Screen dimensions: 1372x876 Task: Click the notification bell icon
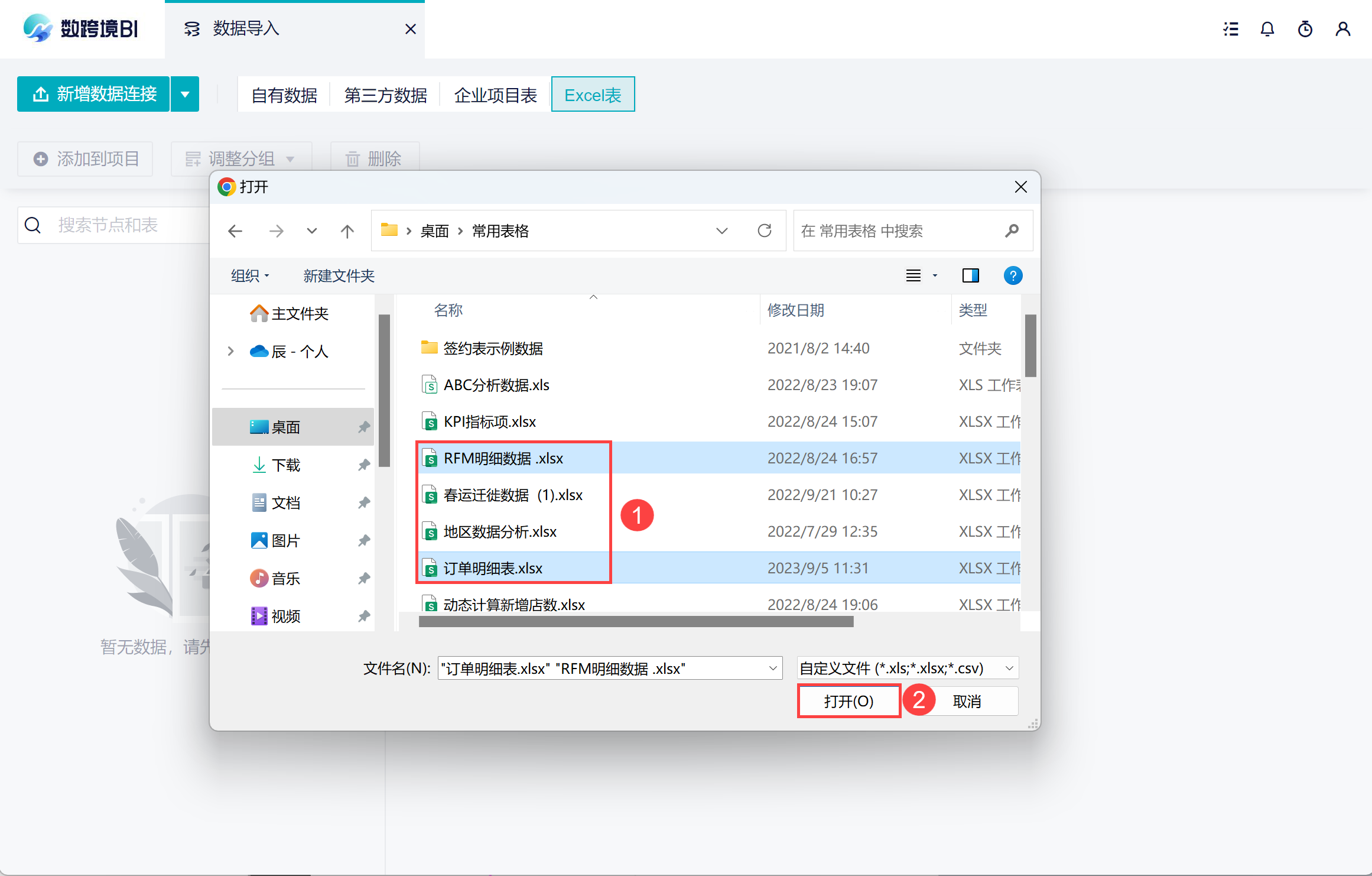point(1267,29)
